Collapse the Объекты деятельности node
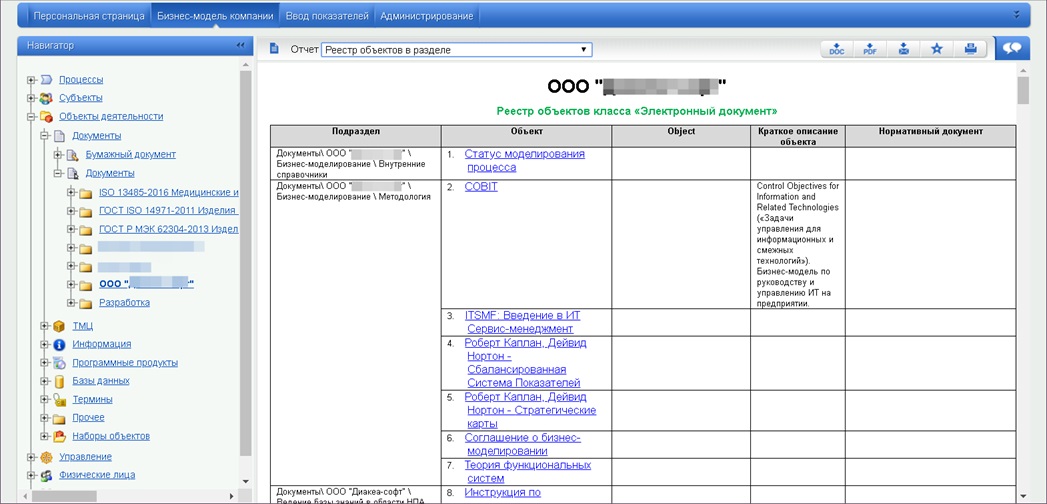Viewport: 1047px width, 504px height. 31,116
